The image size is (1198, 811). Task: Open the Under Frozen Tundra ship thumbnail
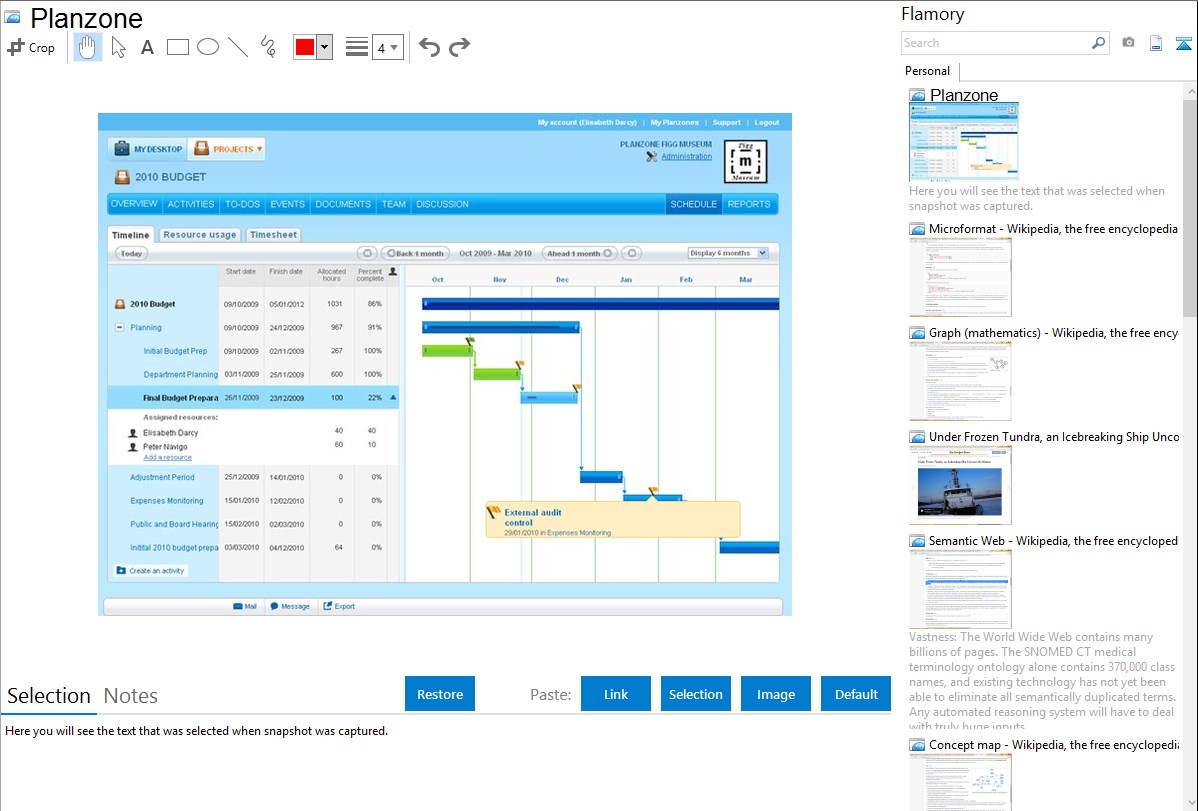[x=960, y=485]
